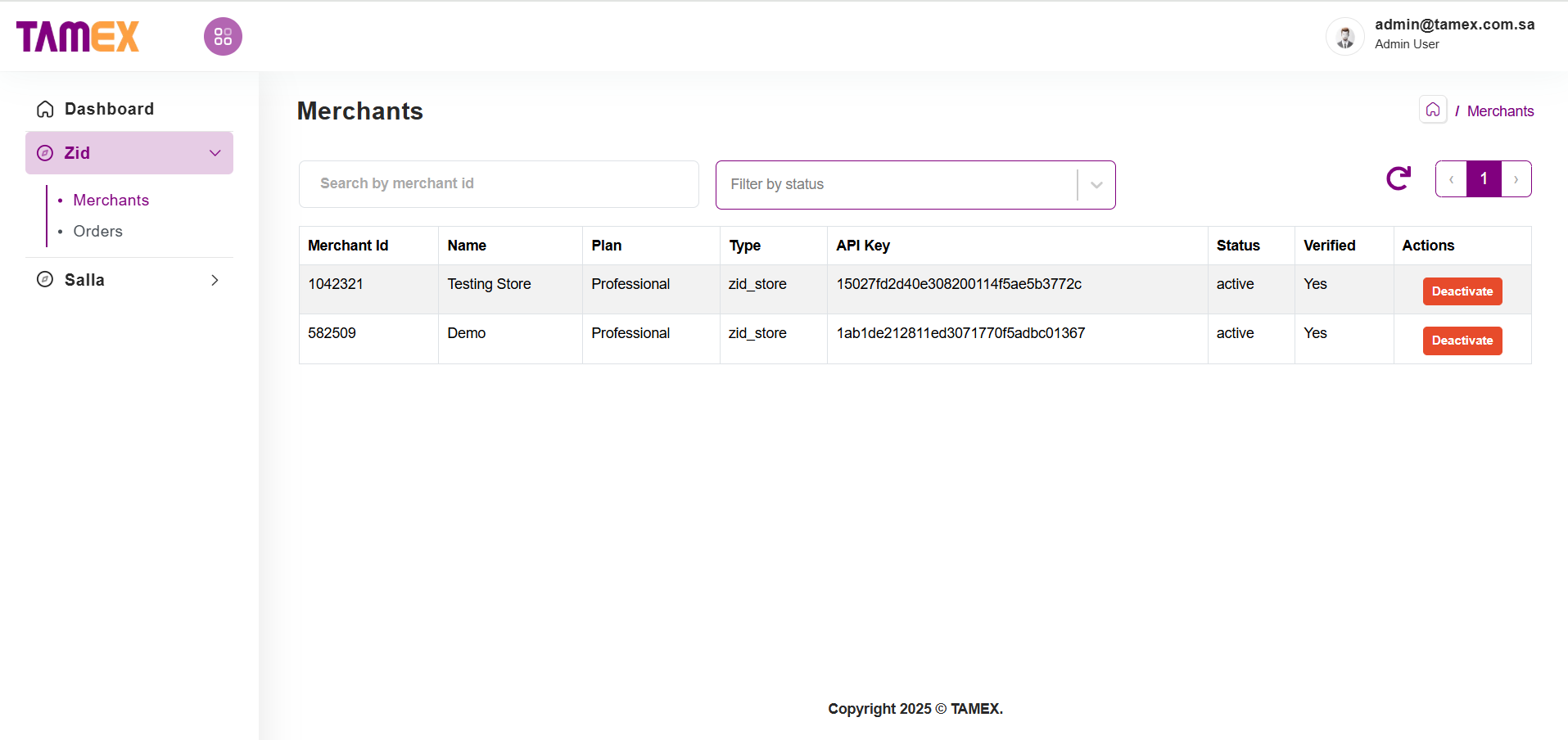This screenshot has width=1568, height=740.
Task: Click the Merchants breadcrumb link
Action: [x=1500, y=111]
